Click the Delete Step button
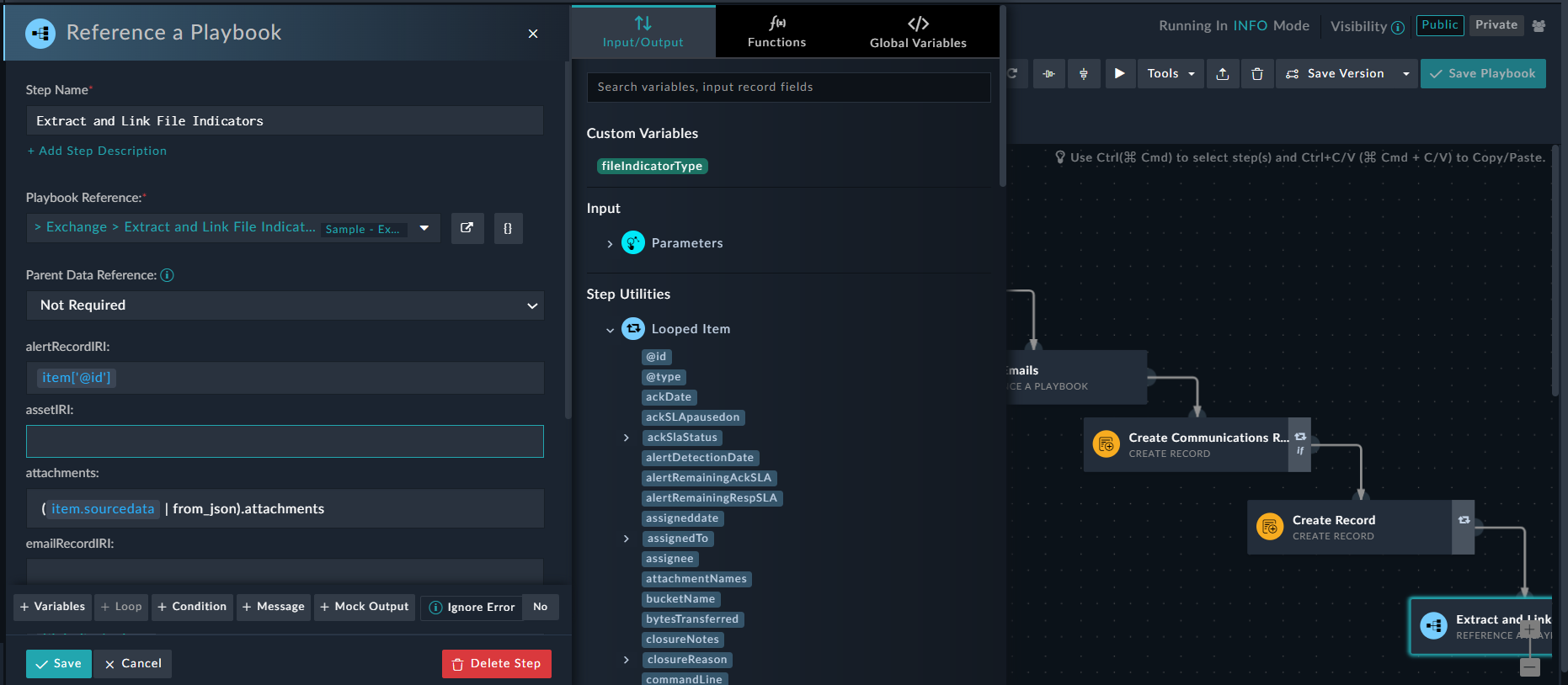This screenshot has height=685, width=1568. [497, 664]
